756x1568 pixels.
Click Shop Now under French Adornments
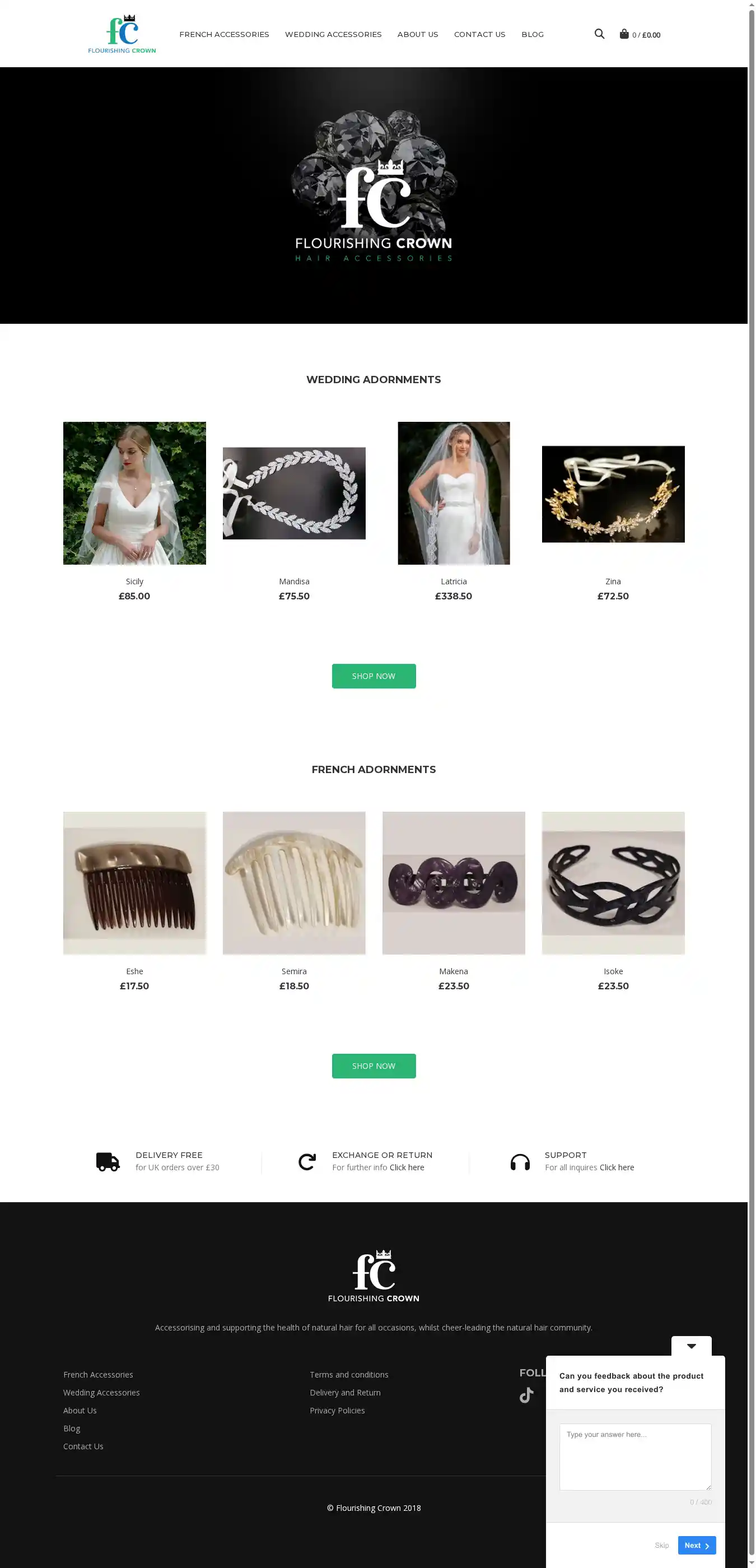(x=374, y=1066)
